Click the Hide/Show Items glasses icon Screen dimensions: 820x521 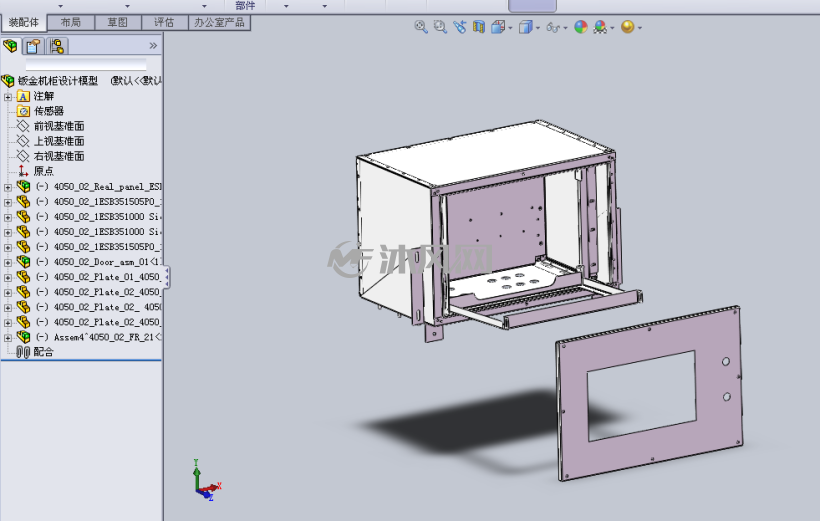(x=553, y=27)
